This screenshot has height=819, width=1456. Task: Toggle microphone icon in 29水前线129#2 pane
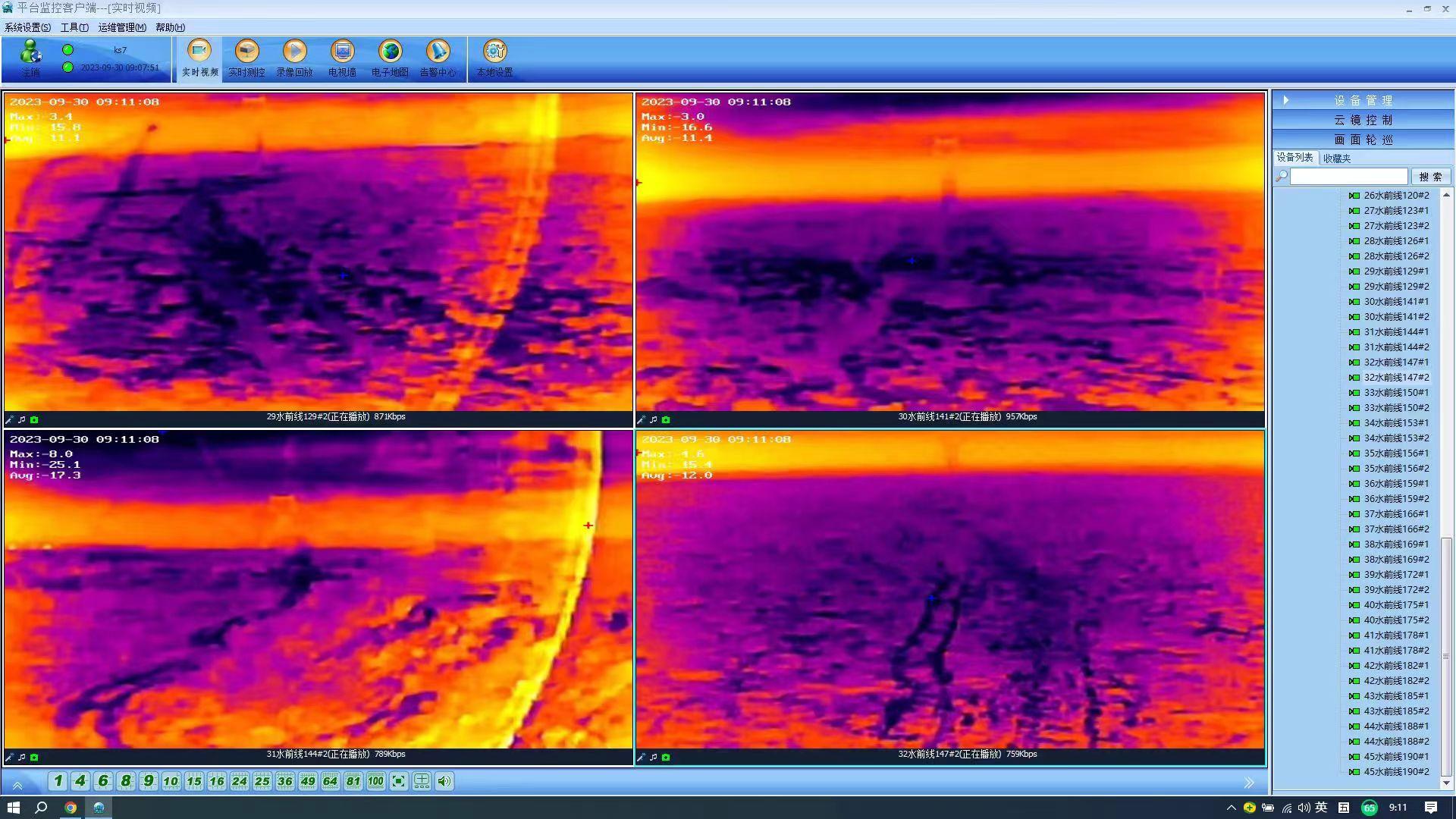click(10, 419)
